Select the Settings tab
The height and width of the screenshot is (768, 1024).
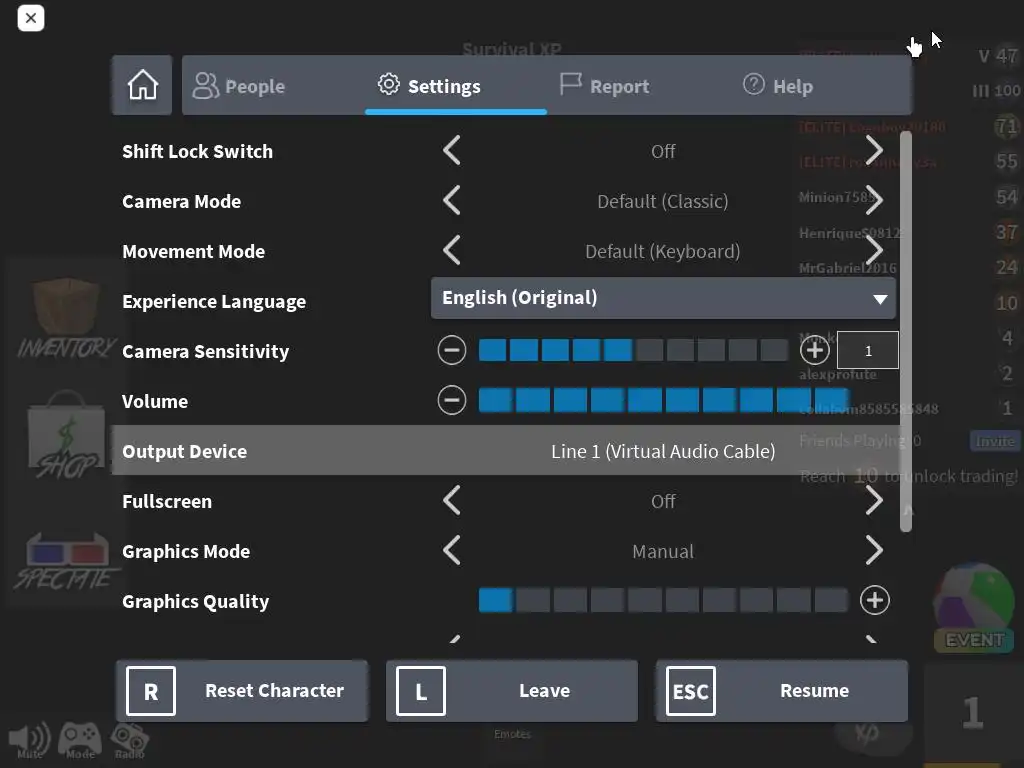coord(456,86)
